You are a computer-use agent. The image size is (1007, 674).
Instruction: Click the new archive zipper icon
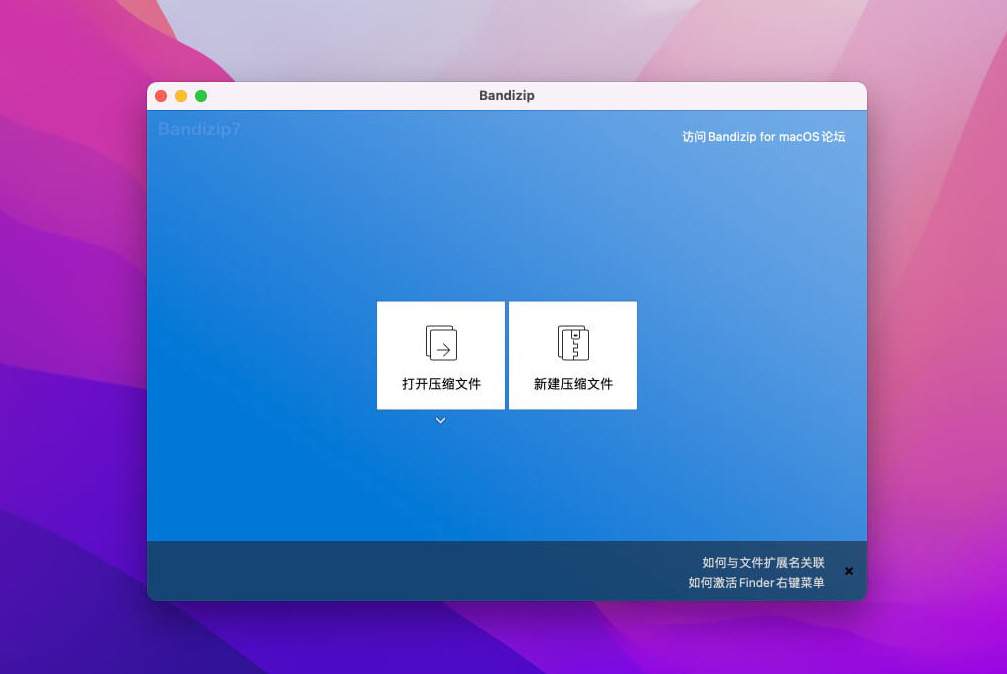573,342
